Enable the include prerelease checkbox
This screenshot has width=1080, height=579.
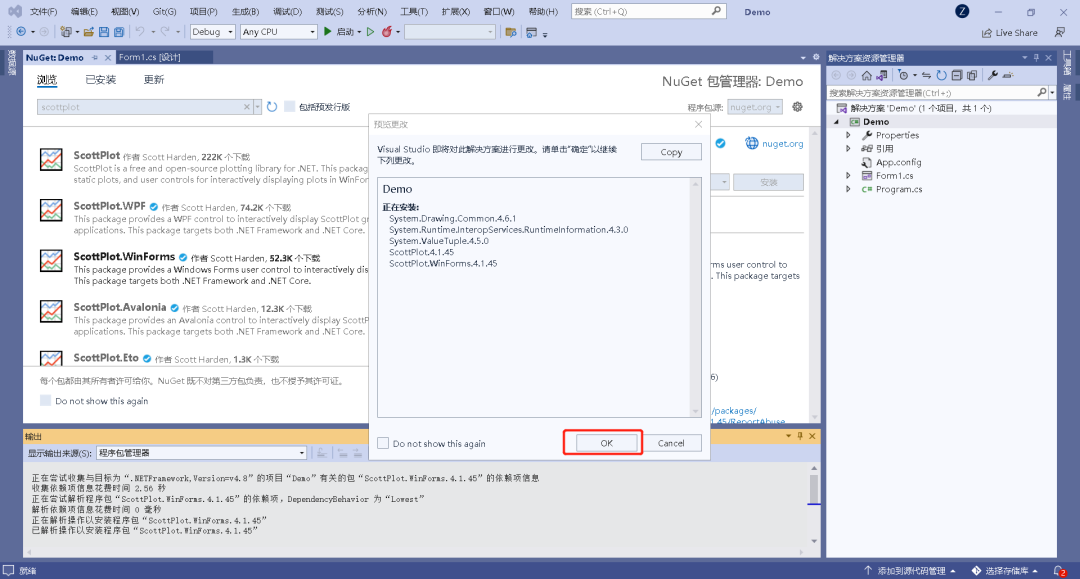click(290, 107)
